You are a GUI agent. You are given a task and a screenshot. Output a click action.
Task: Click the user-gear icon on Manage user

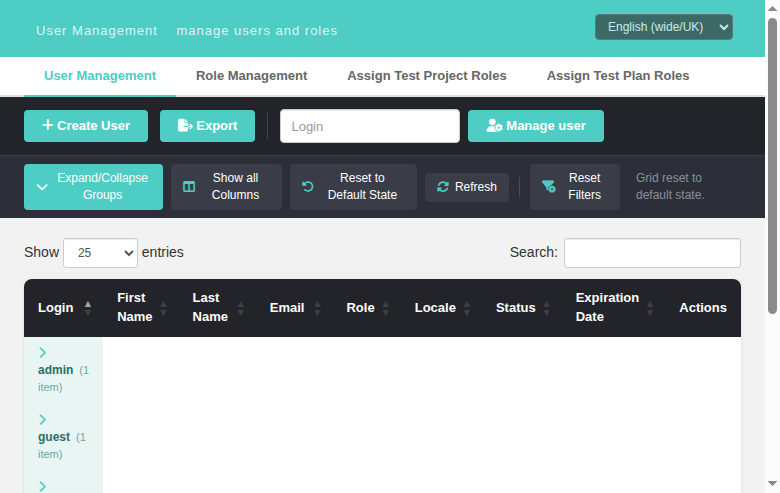click(494, 125)
